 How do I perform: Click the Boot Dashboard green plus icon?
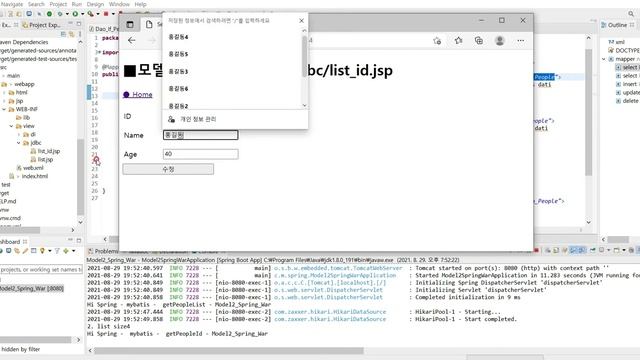tap(66, 251)
